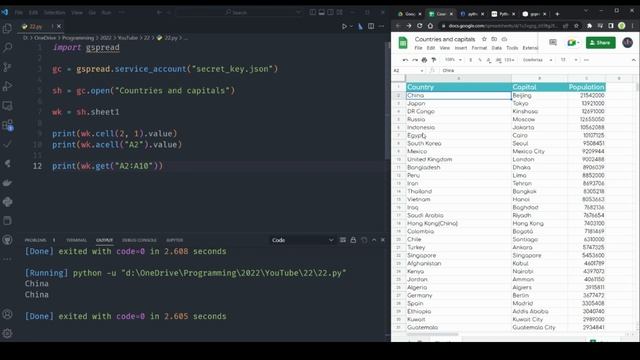Image resolution: width=640 pixels, height=360 pixels.
Task: Open the Python view in VS Code activity bar
Action: (x=7, y=202)
